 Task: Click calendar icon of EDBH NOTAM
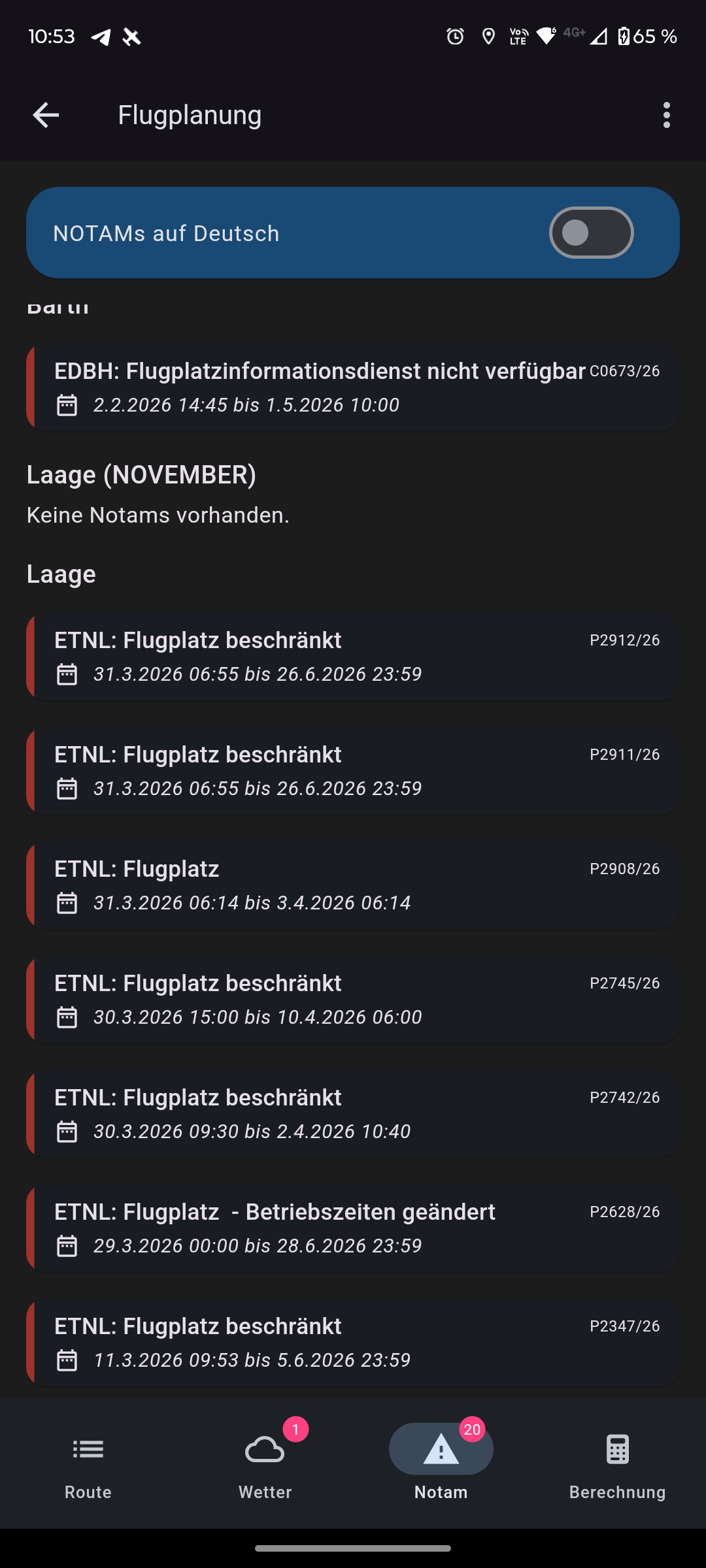pos(67,405)
